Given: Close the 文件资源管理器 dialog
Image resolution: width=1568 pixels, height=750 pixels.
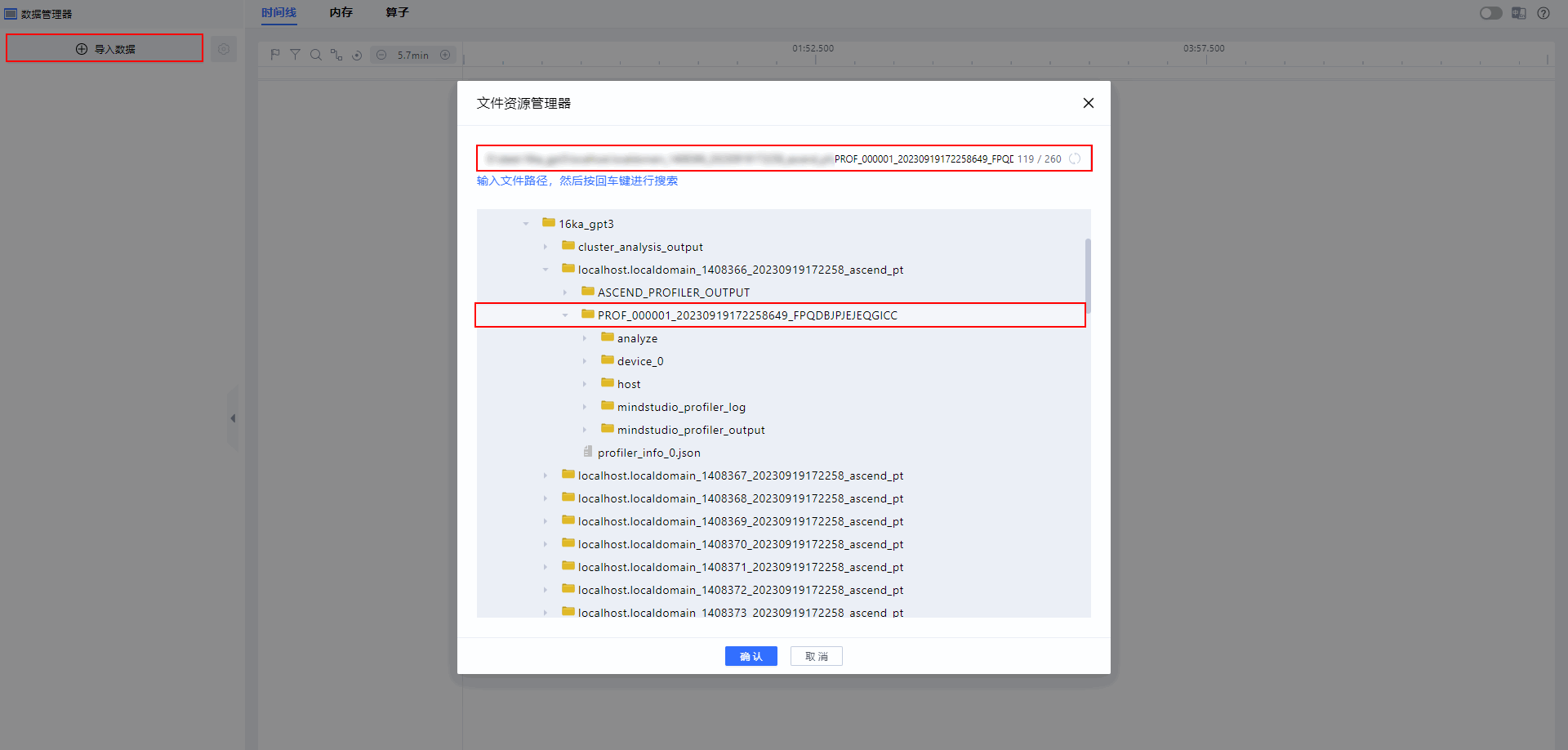Looking at the screenshot, I should pyautogui.click(x=1089, y=103).
